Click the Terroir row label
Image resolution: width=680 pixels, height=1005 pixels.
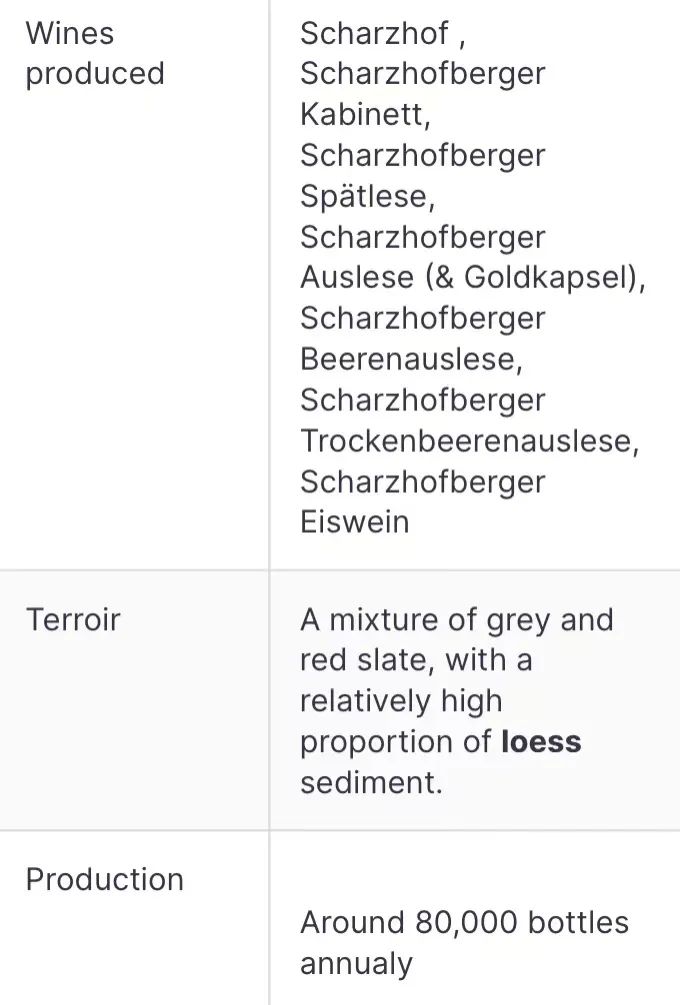72,619
